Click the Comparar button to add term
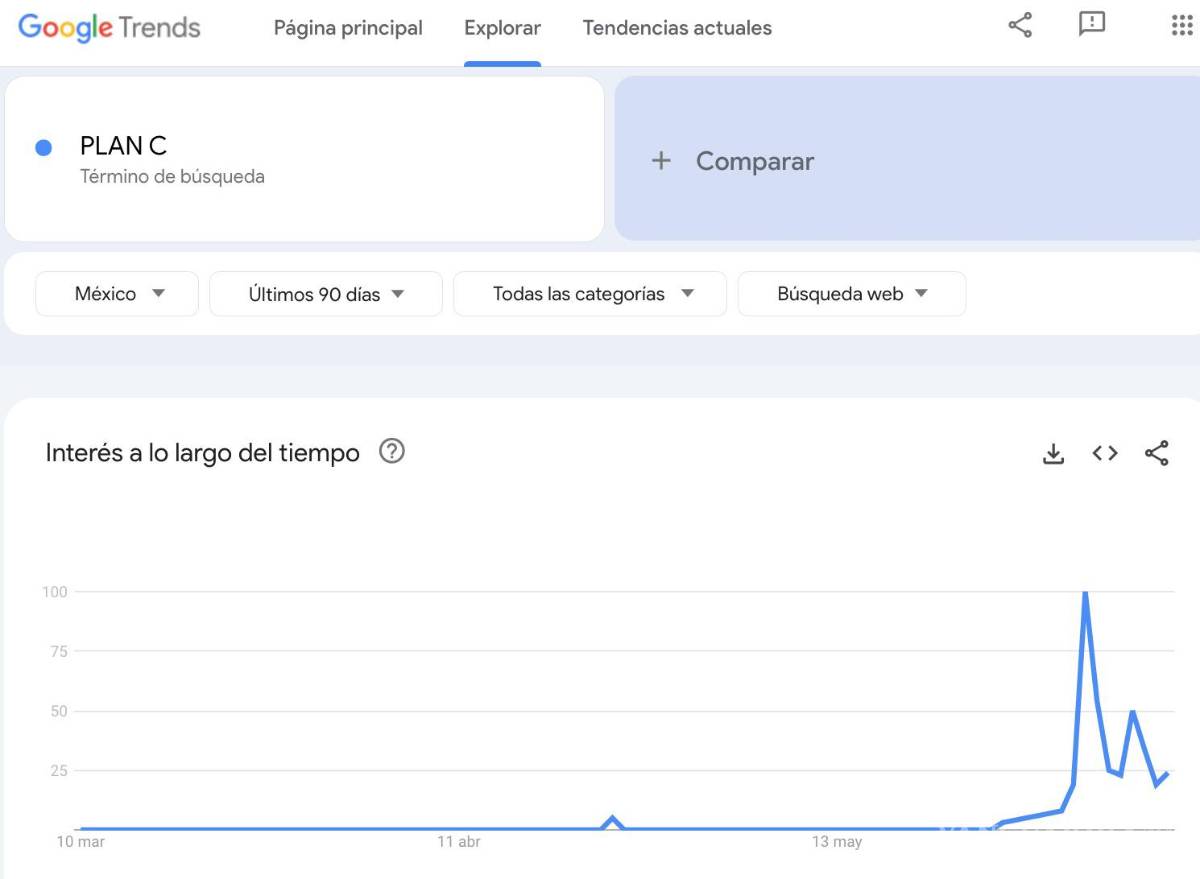Image resolution: width=1200 pixels, height=879 pixels. point(755,161)
